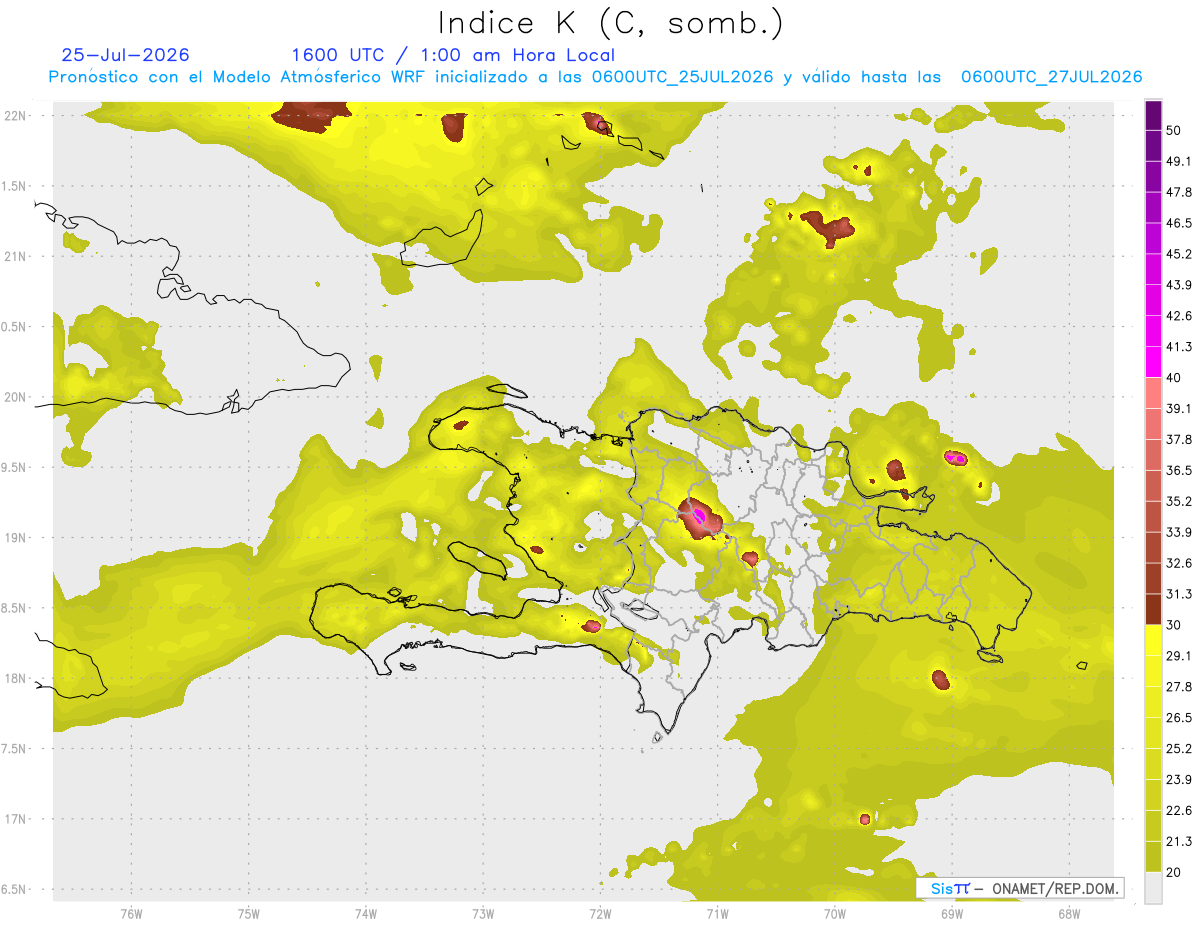Click the '0.5N' latitude axis label
Image resolution: width=1200 pixels, height=927 pixels.
coord(15,327)
